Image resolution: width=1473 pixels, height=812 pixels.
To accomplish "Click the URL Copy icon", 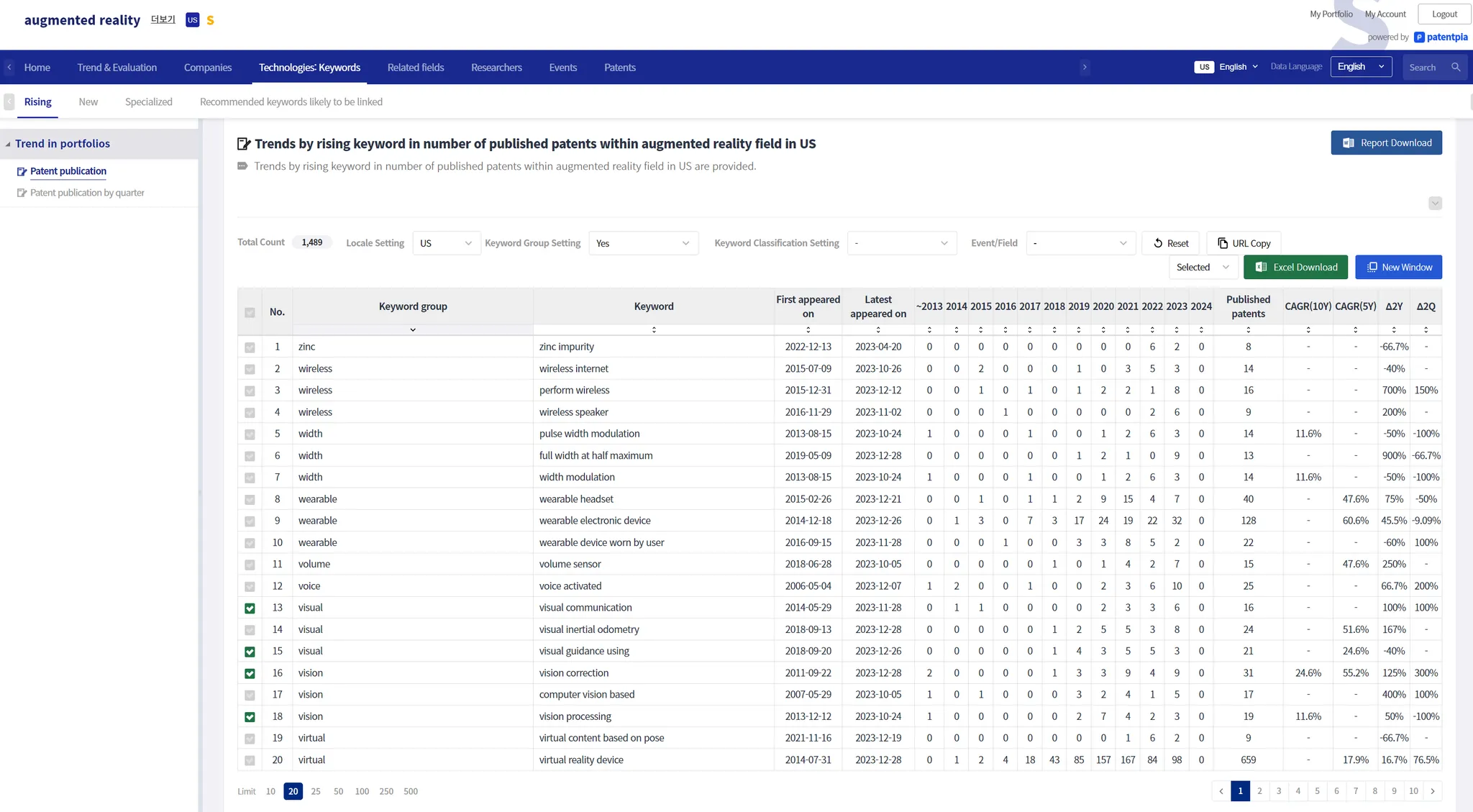I will click(1222, 243).
